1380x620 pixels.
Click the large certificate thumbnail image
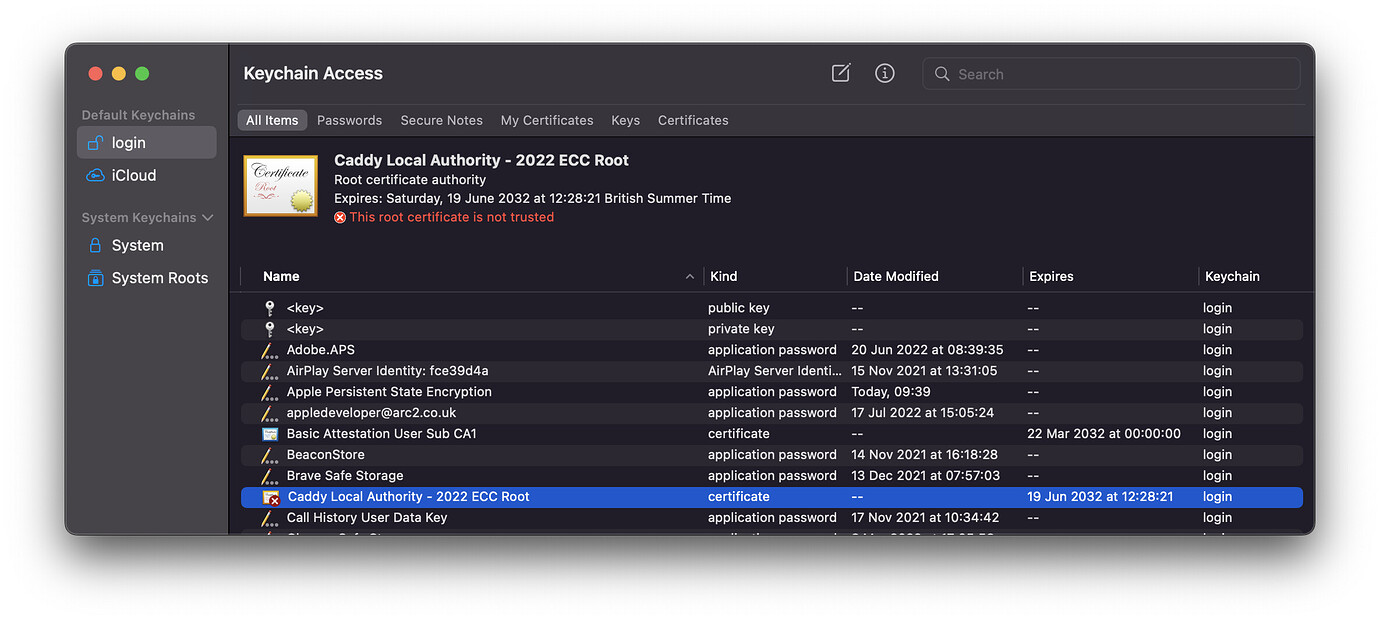point(281,186)
